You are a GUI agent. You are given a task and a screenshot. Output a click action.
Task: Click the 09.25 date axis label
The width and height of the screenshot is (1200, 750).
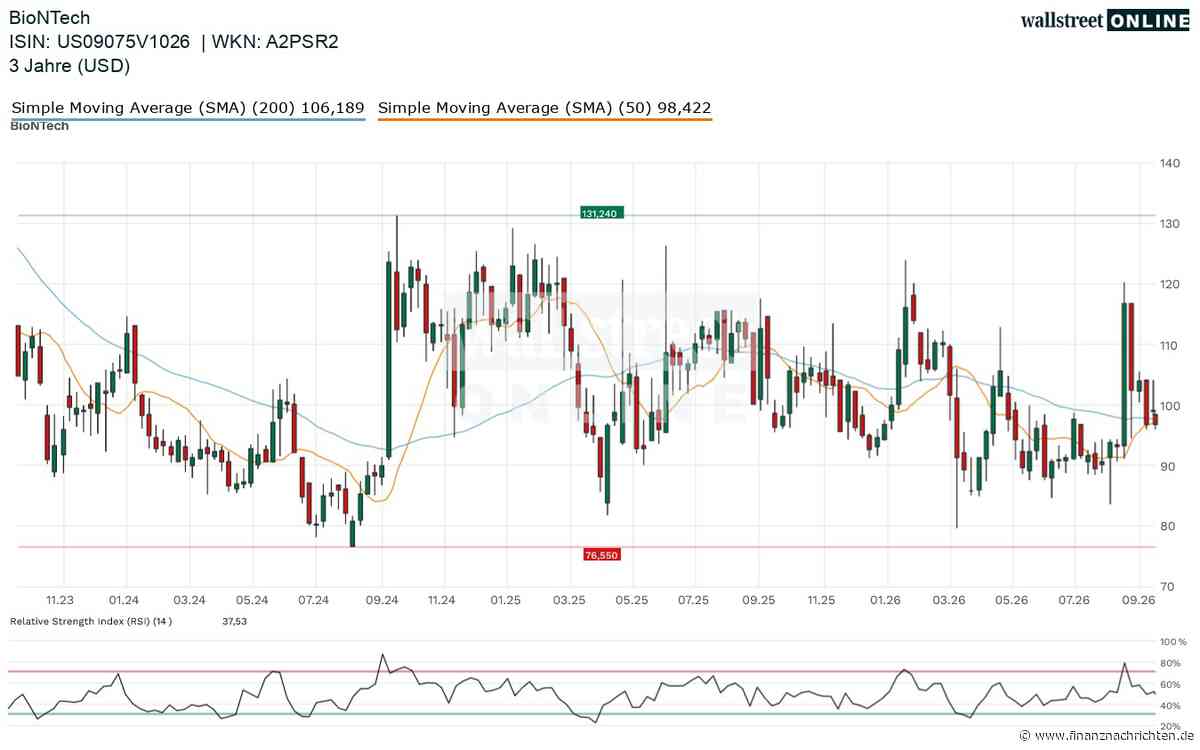[758, 600]
